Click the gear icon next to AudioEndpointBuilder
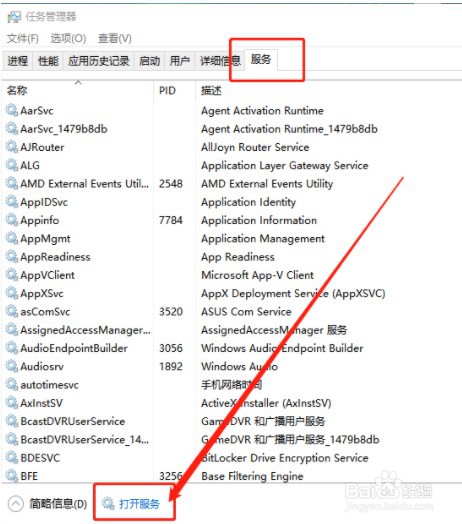Image resolution: width=462 pixels, height=524 pixels. coord(12,348)
